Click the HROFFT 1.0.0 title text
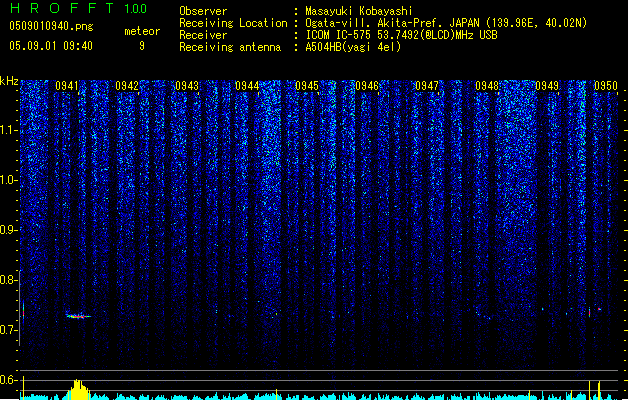Screen dimensions: 629x400 [x=78, y=8]
